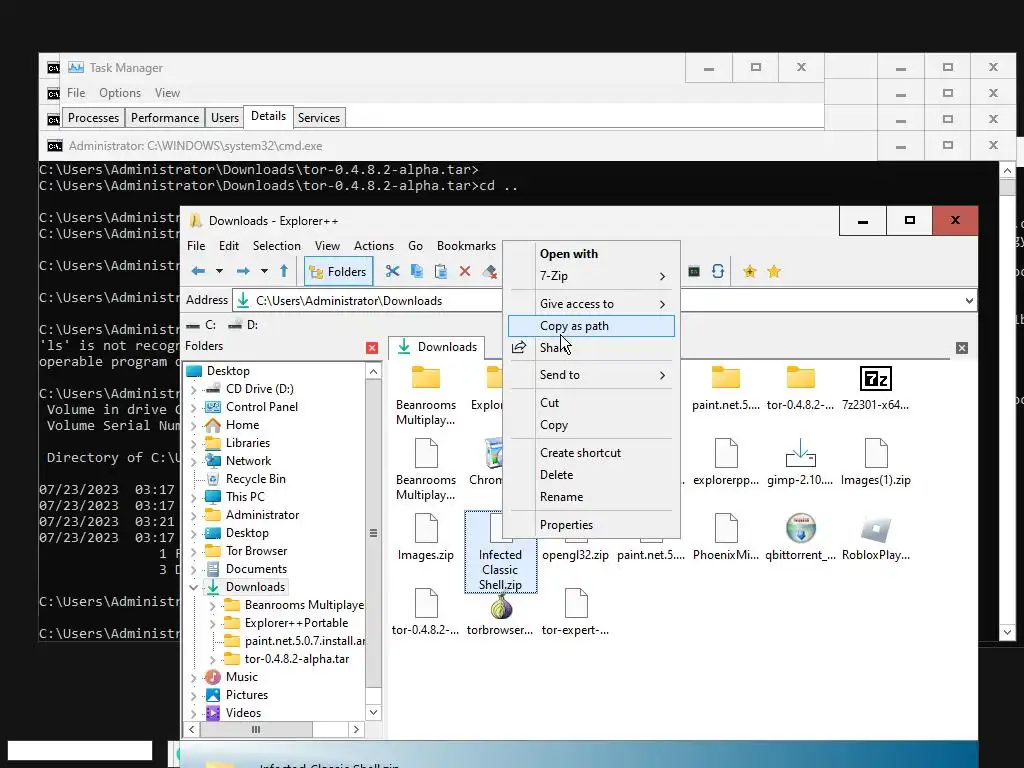Select the tor-expert file icon
The width and height of the screenshot is (1024, 768).
575,613
